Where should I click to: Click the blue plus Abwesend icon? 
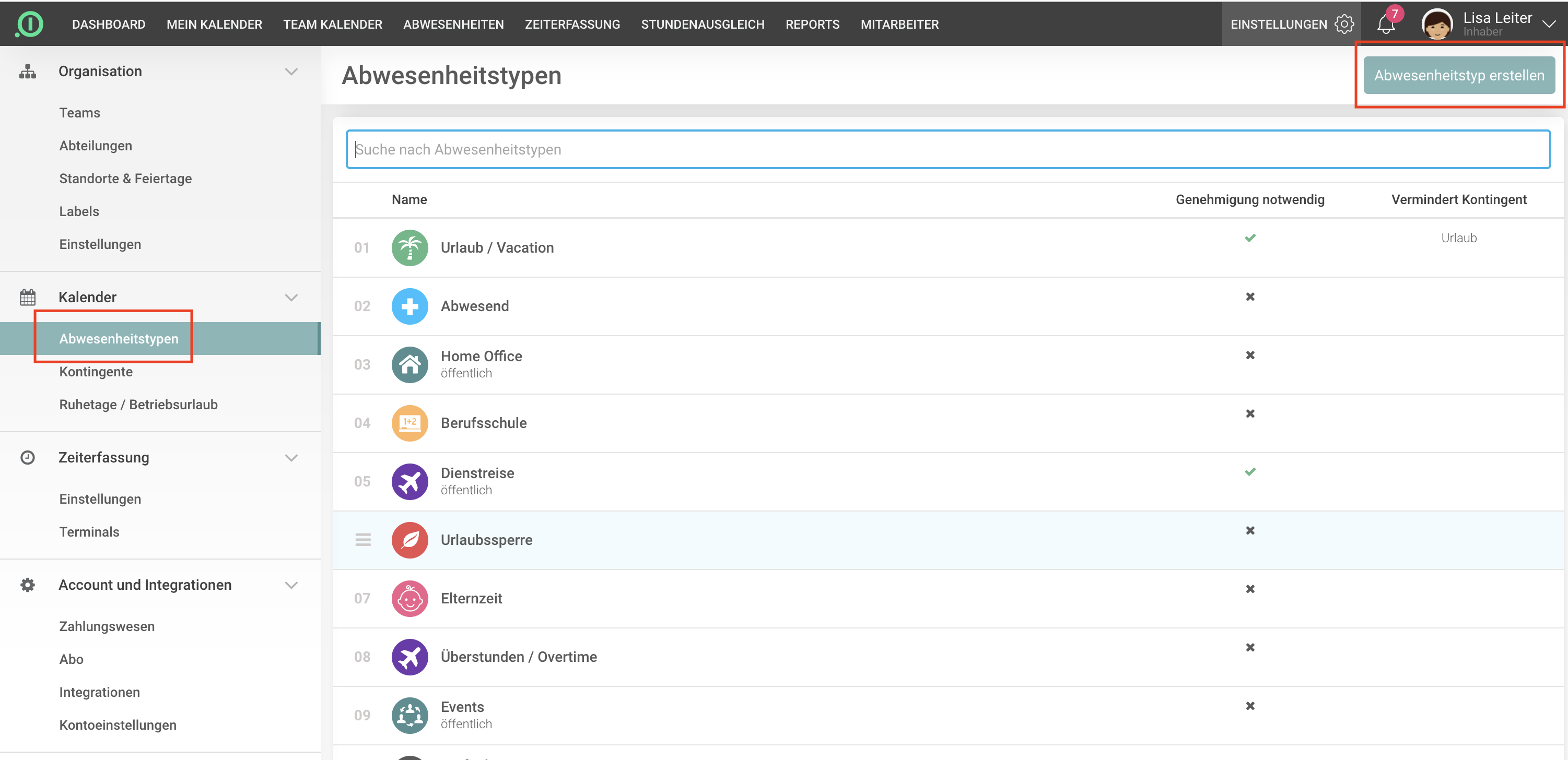coord(409,306)
